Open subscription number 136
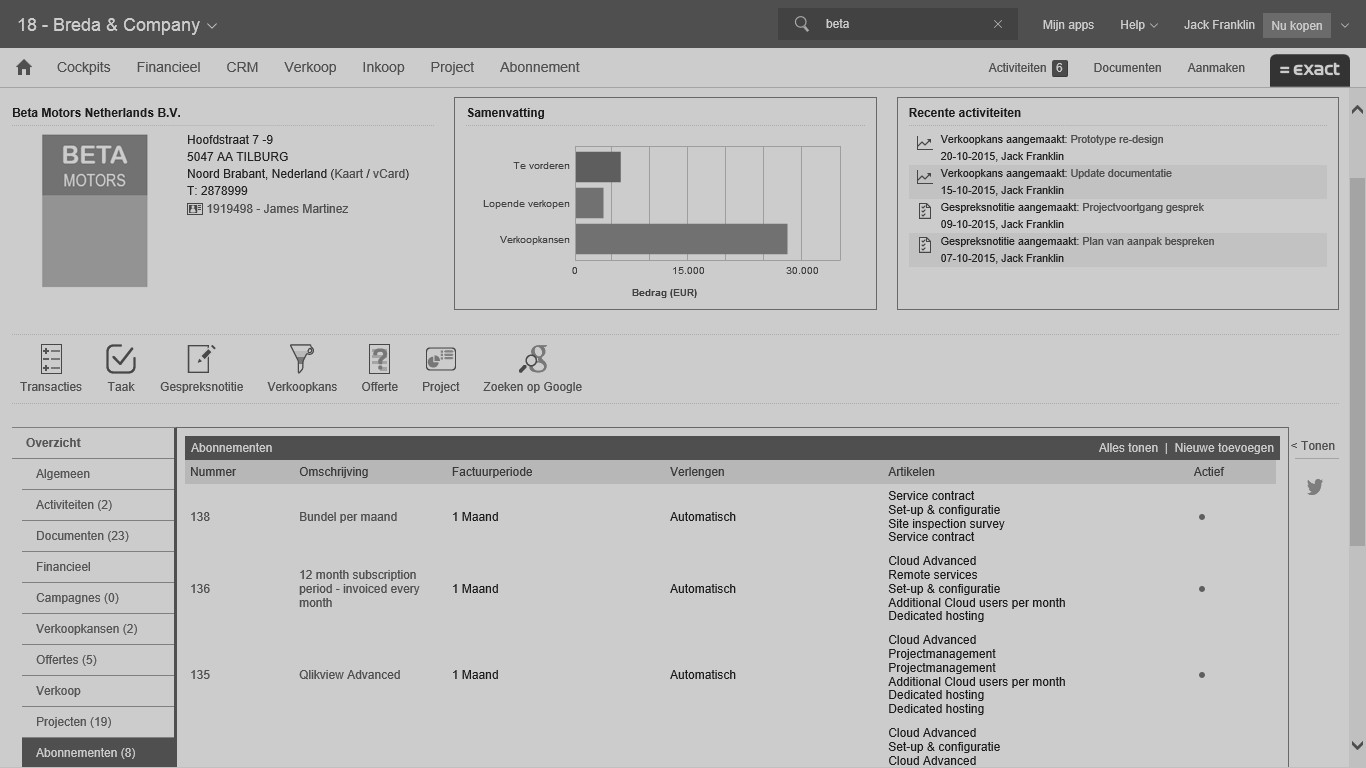 point(200,589)
